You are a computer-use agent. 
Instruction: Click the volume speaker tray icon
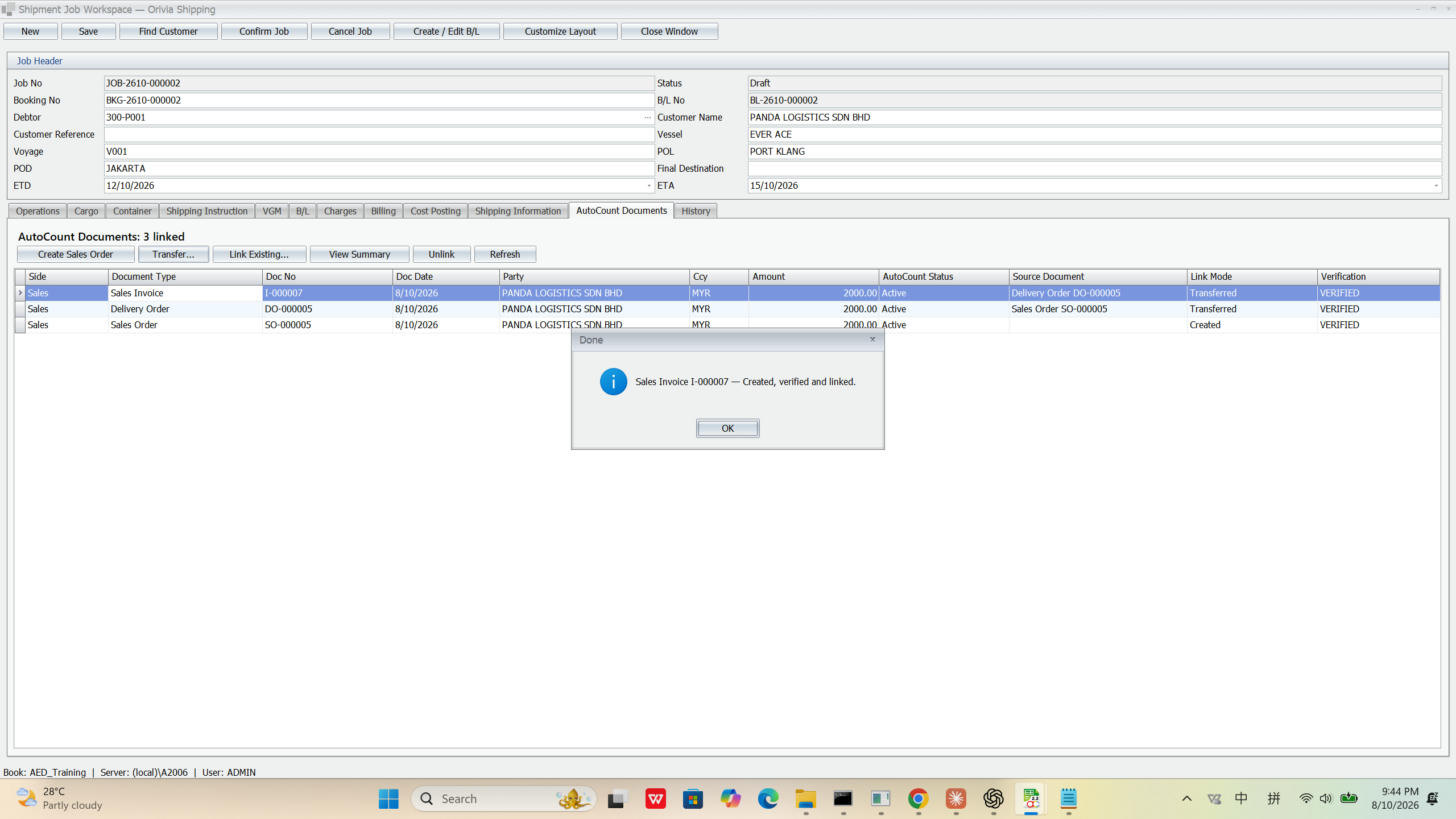coord(1326,798)
